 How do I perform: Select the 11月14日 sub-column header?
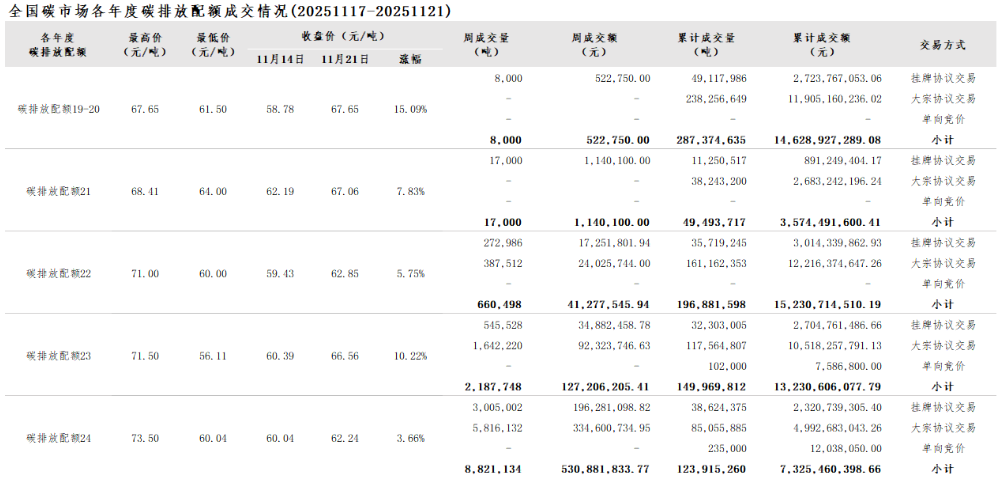click(280, 58)
